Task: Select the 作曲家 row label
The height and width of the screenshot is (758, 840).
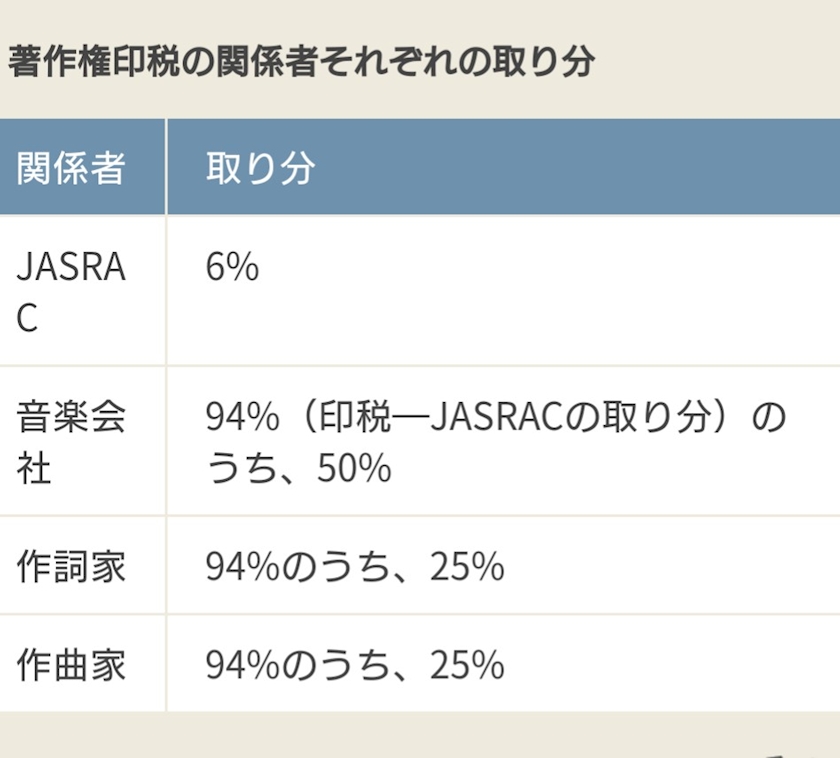Action: [71, 665]
